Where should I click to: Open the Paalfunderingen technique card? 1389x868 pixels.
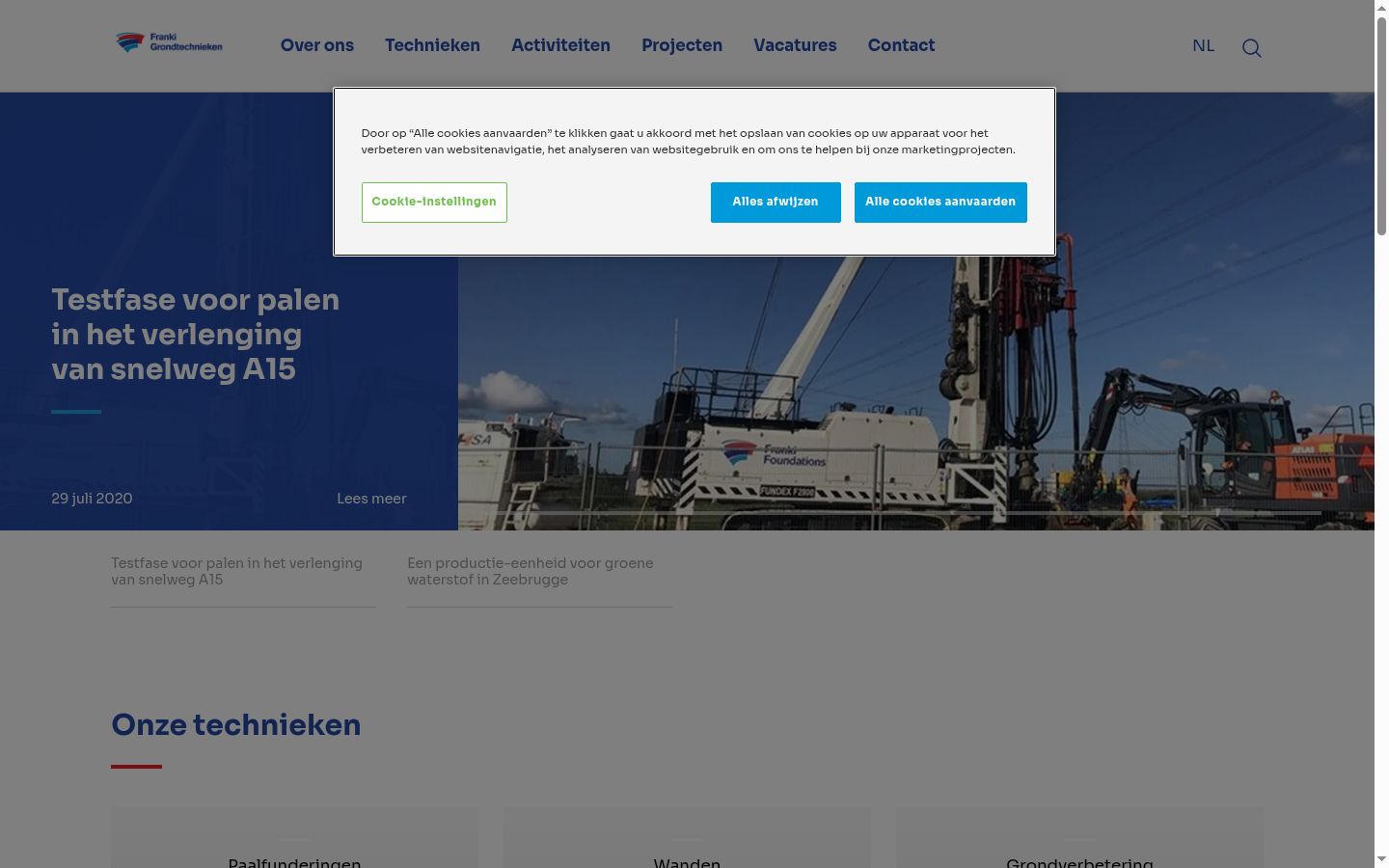point(294,839)
